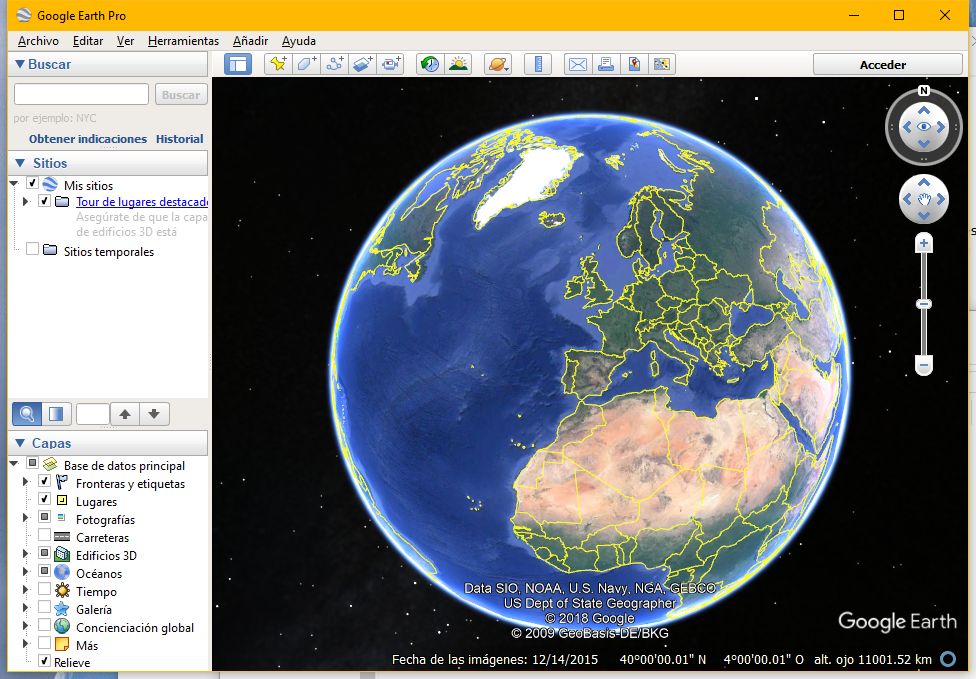Screen dimensions: 976x679
Task: Click the small field beside the magnifier button
Action: point(93,414)
